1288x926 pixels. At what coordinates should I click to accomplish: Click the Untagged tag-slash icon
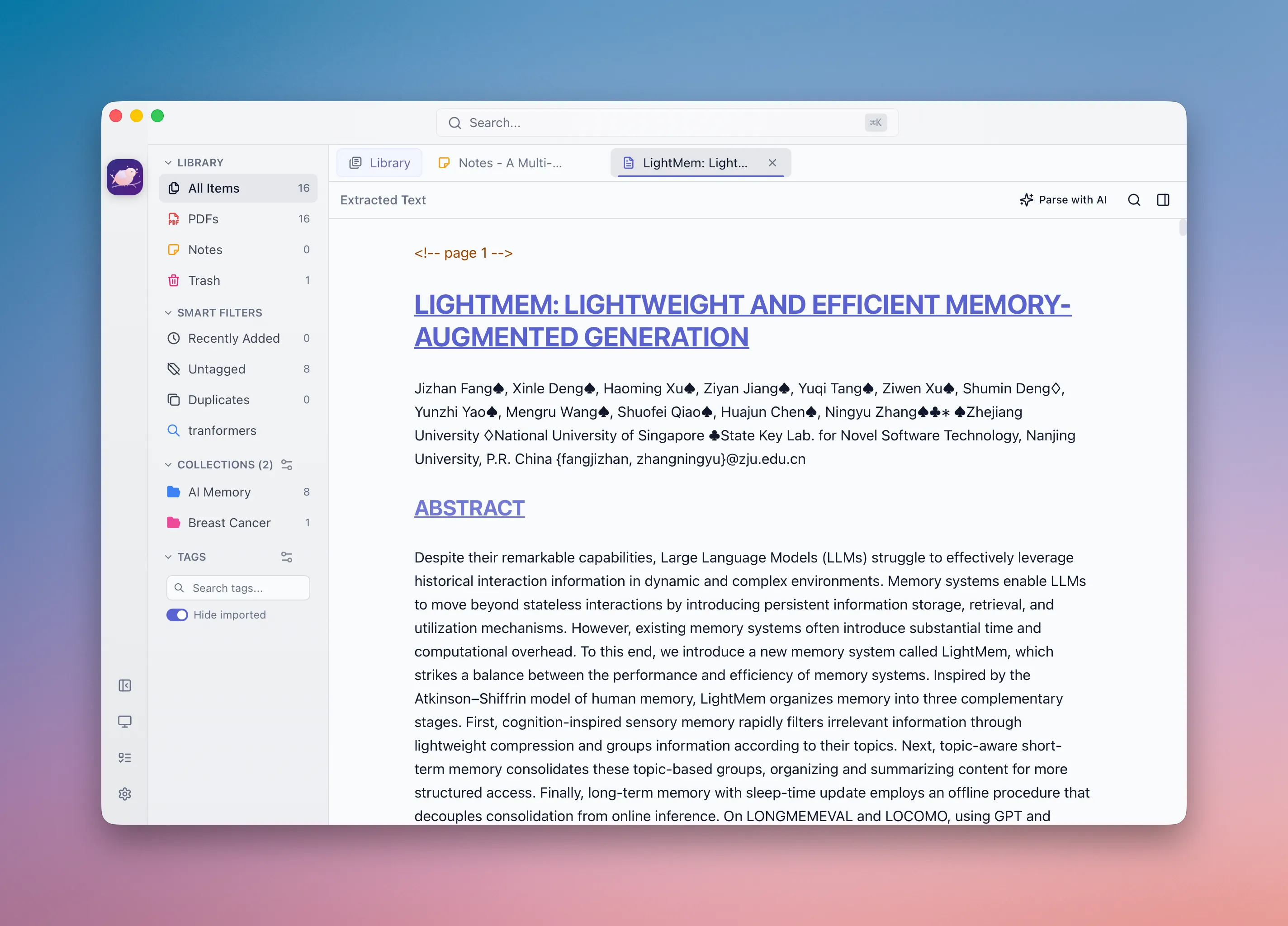click(x=174, y=369)
